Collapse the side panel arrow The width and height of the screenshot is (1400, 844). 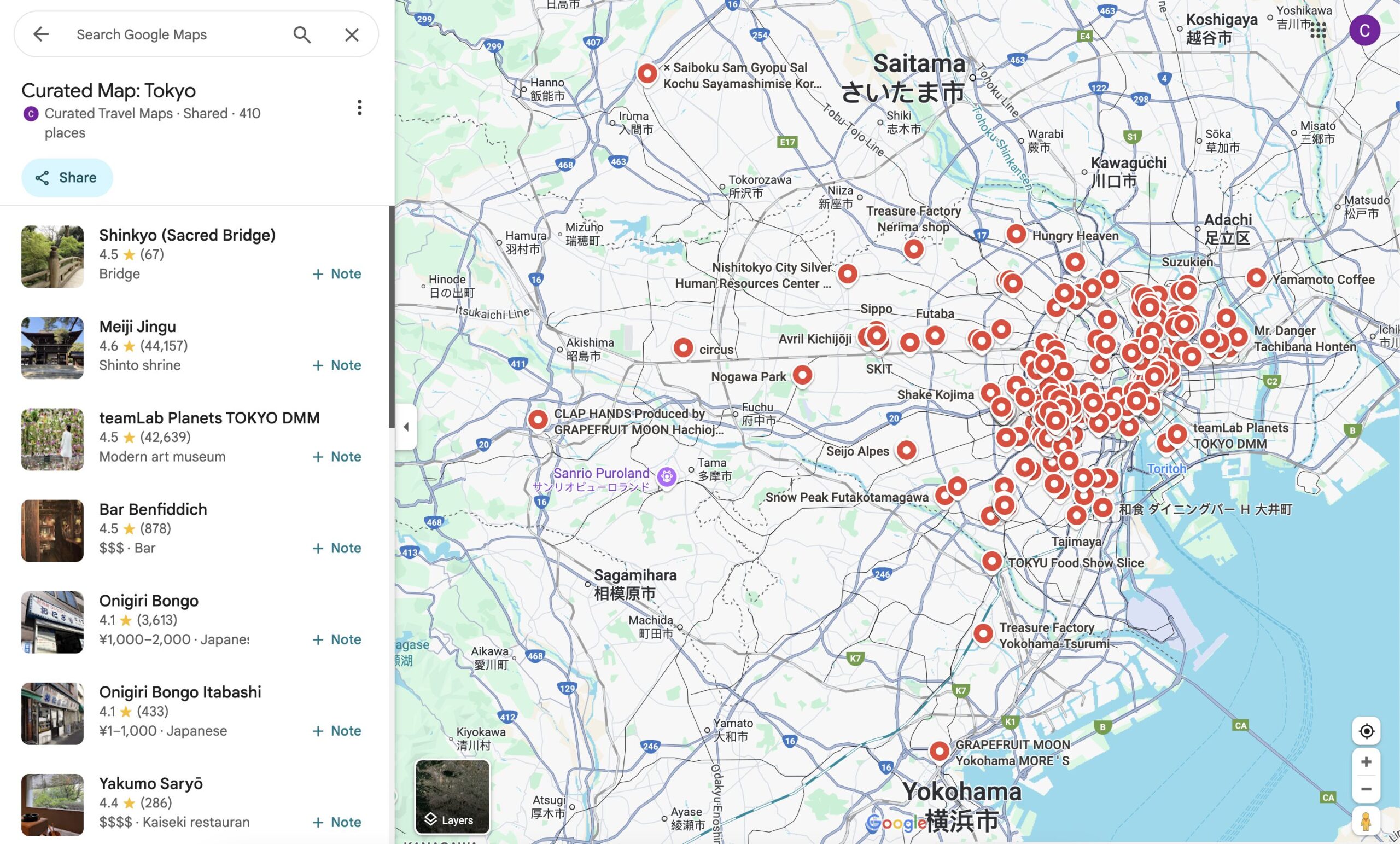(406, 427)
